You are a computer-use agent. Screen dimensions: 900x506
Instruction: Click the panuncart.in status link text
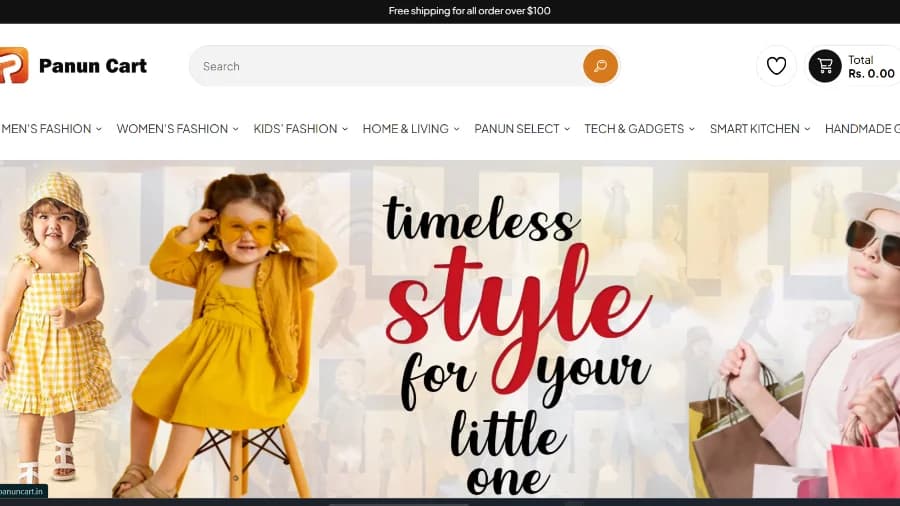click(x=22, y=492)
